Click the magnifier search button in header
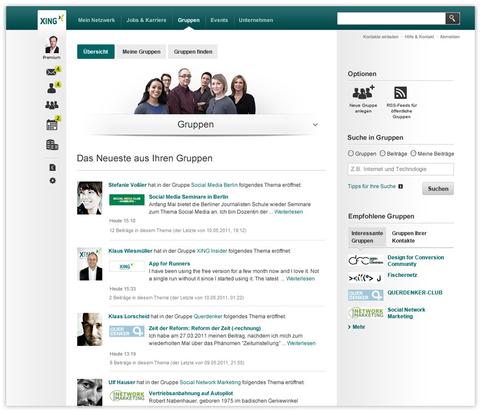Viewport: 480px width, 411px height. pos(452,18)
